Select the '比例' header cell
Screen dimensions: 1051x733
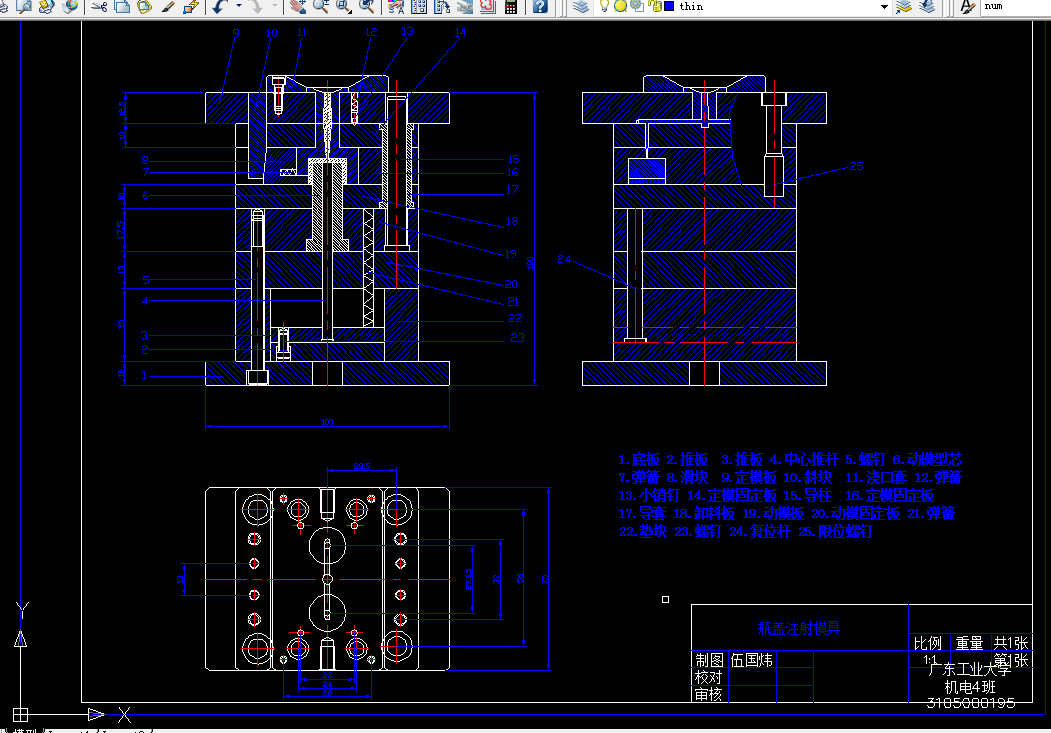pos(928,643)
